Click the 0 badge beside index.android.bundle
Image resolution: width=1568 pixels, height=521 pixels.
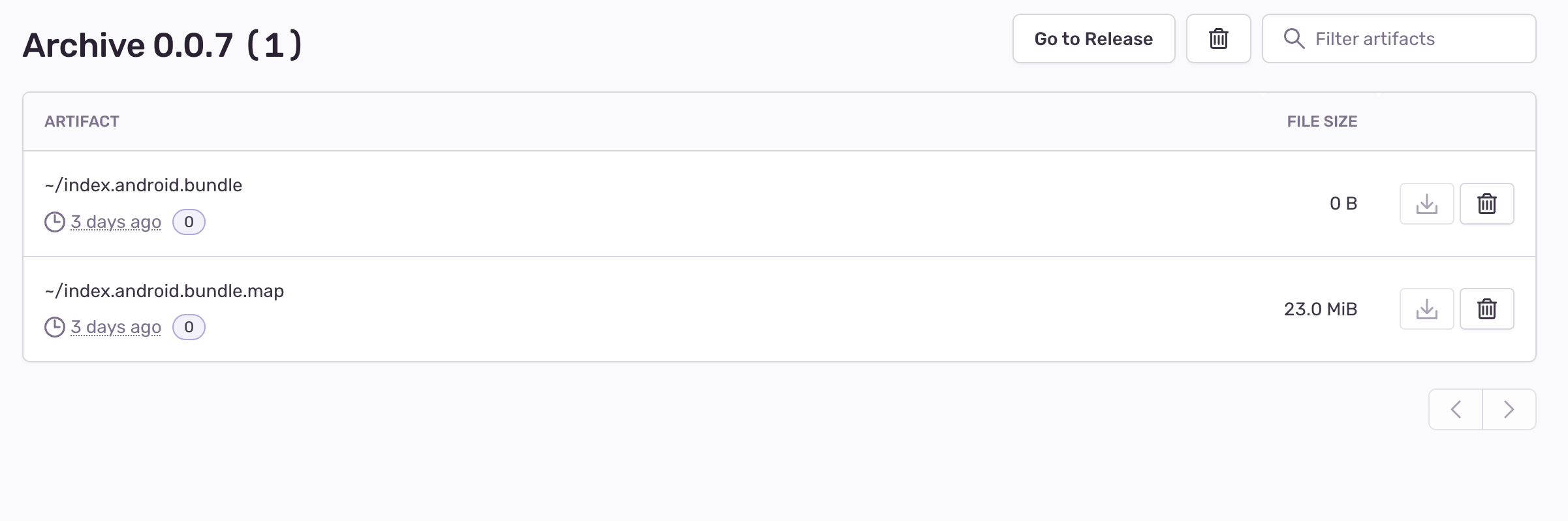189,222
